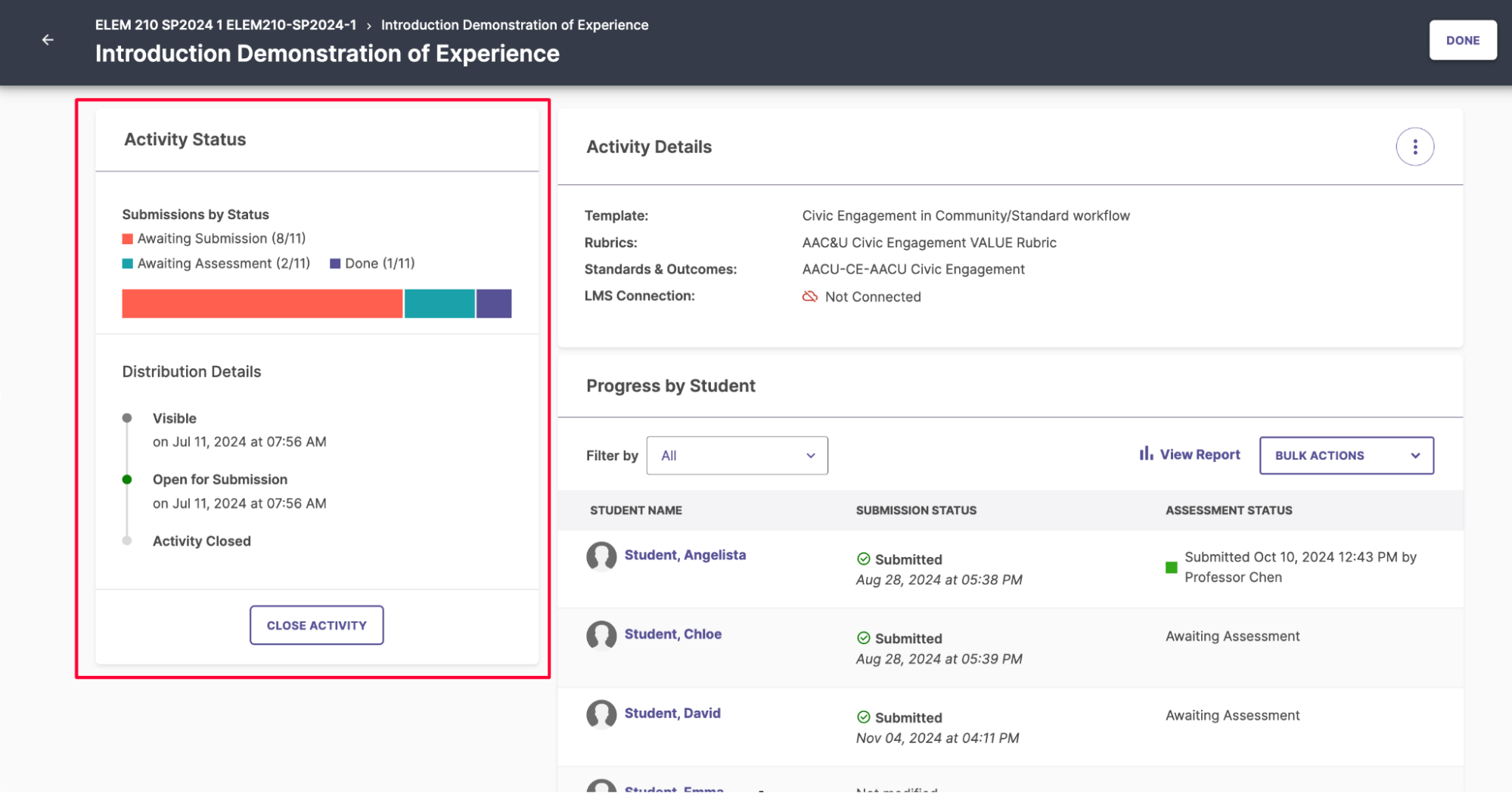Open the Filter by All dropdown
This screenshot has height=793, width=1512.
pyautogui.click(x=736, y=455)
